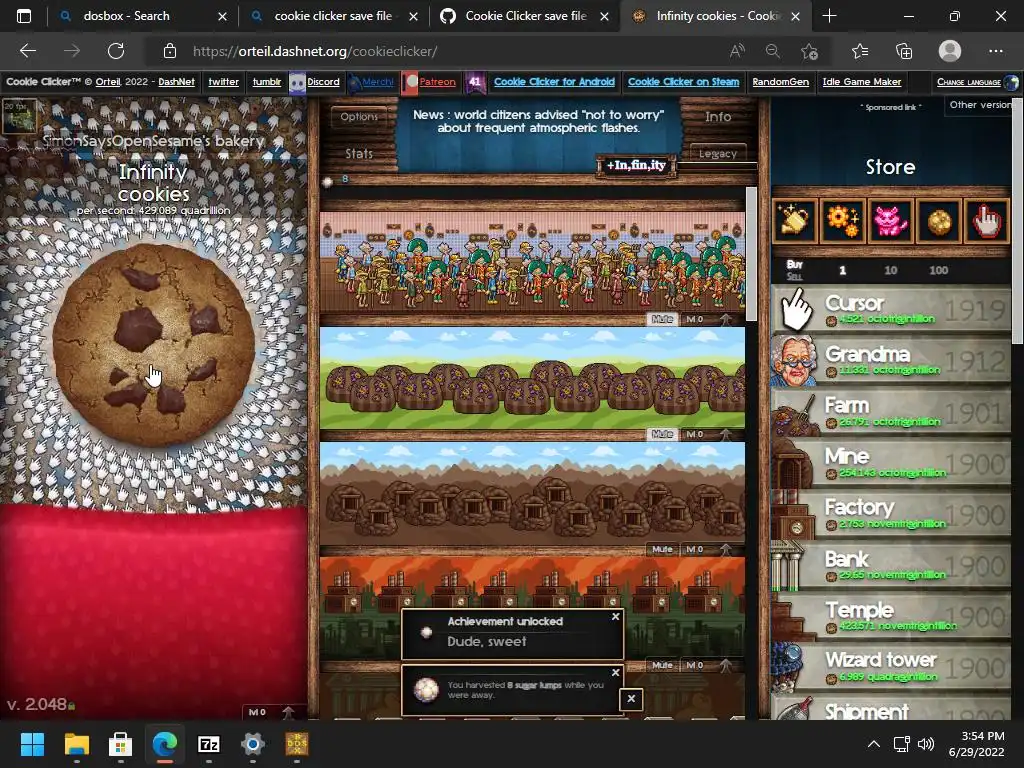The height and width of the screenshot is (768, 1024).
Task: Switch to the dosbox - Search tab
Action: [x=142, y=16]
